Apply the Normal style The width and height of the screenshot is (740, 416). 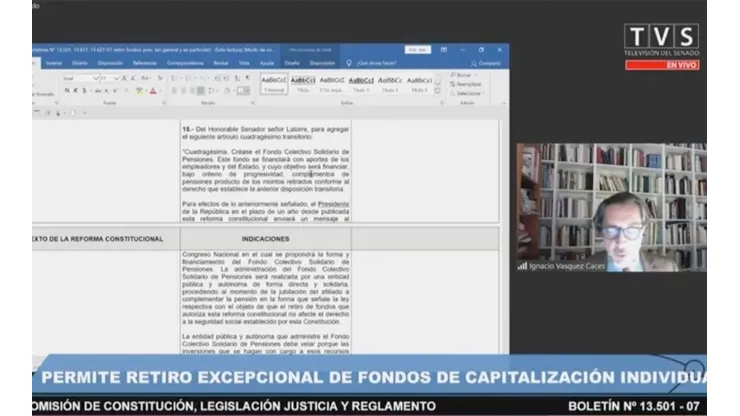274,84
